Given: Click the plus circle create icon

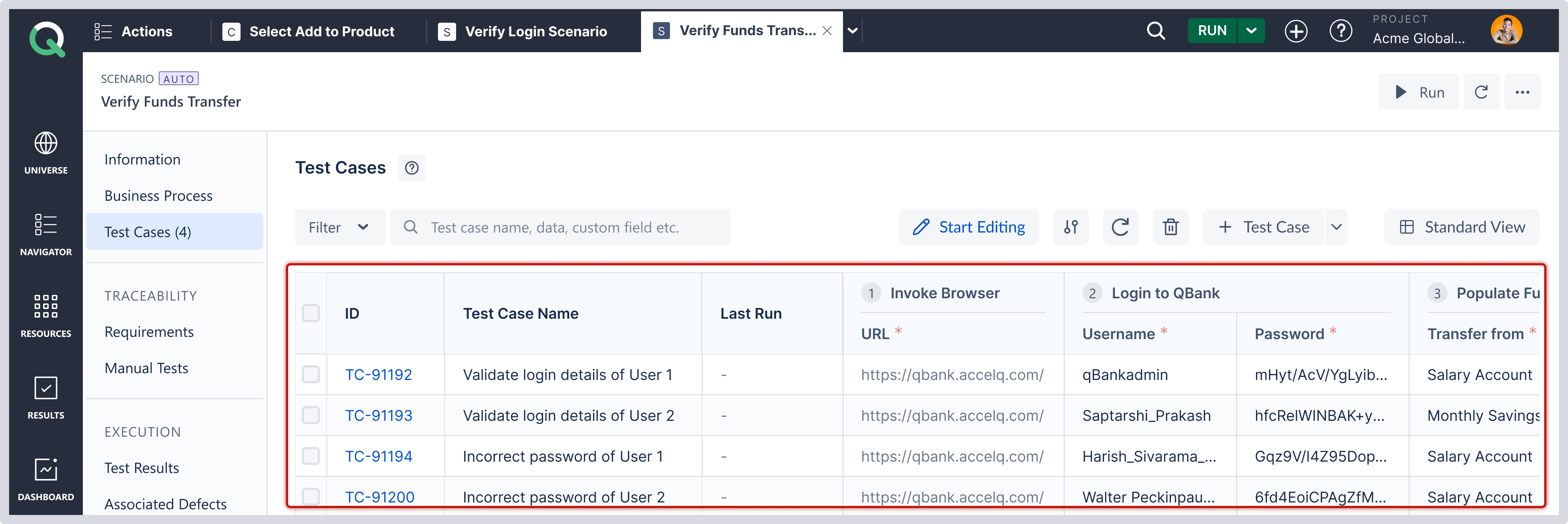Looking at the screenshot, I should click(1296, 30).
